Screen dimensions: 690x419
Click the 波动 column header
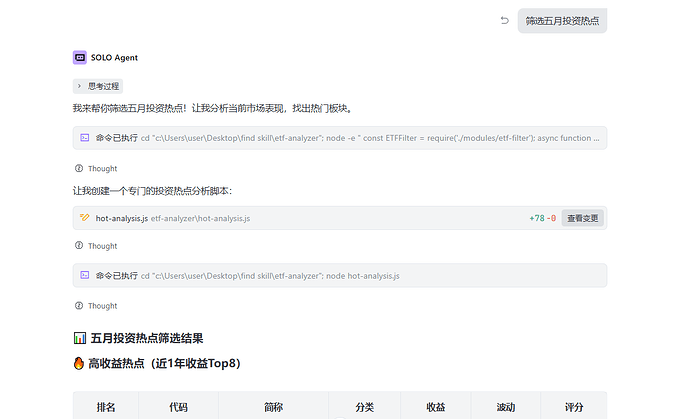pyautogui.click(x=506, y=407)
